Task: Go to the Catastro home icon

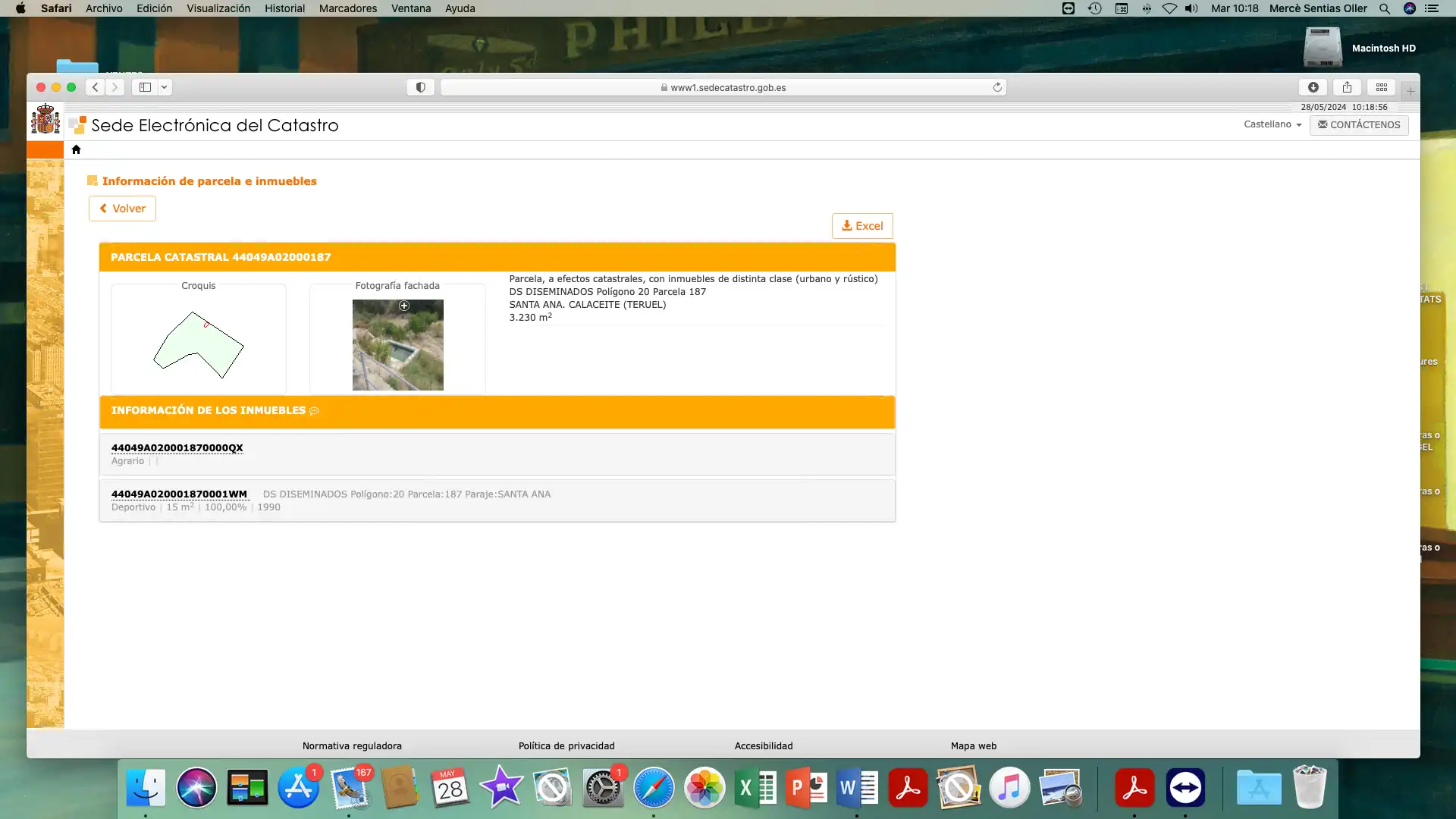Action: point(76,149)
